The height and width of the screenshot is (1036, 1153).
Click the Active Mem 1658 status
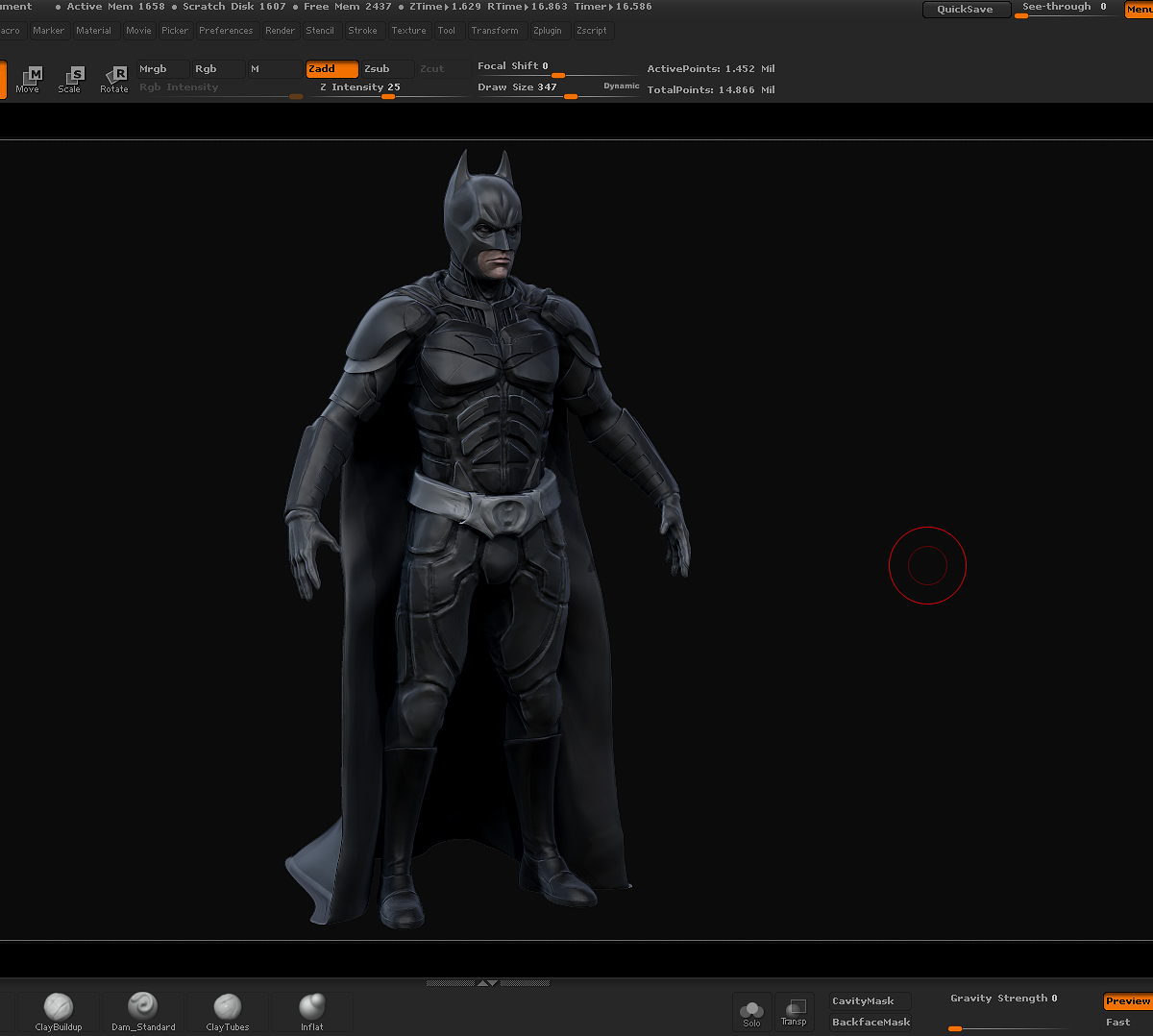pyautogui.click(x=115, y=7)
